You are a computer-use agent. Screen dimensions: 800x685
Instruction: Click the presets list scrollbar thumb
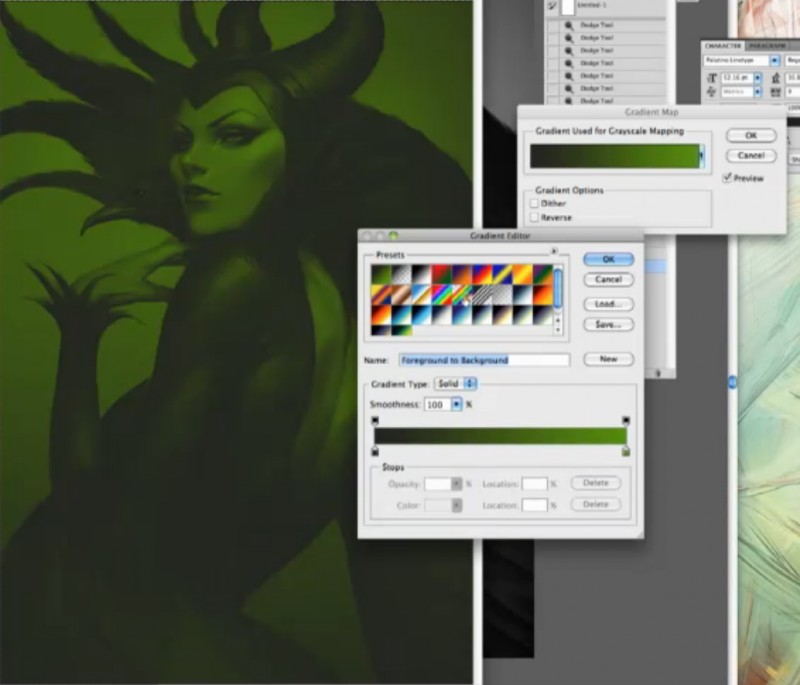point(558,288)
